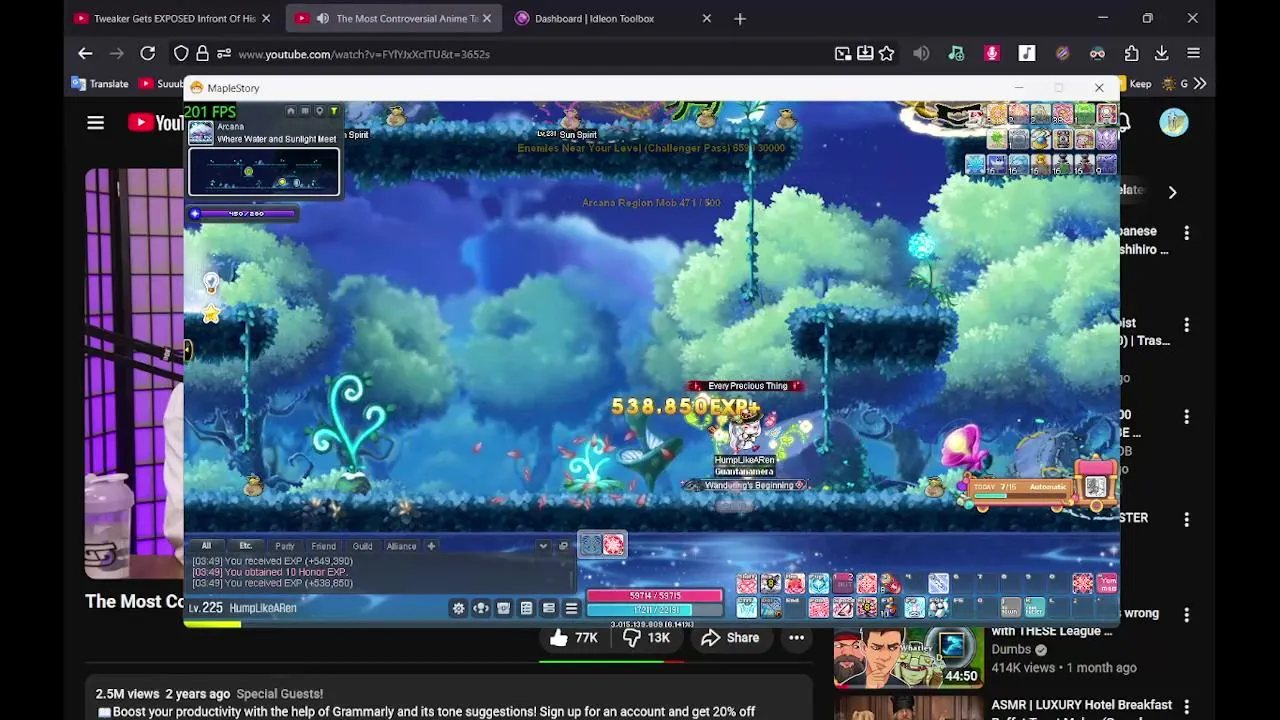Image resolution: width=1280 pixels, height=720 pixels.
Task: Click the picture-in-picture icon in the address bar
Action: tap(843, 53)
